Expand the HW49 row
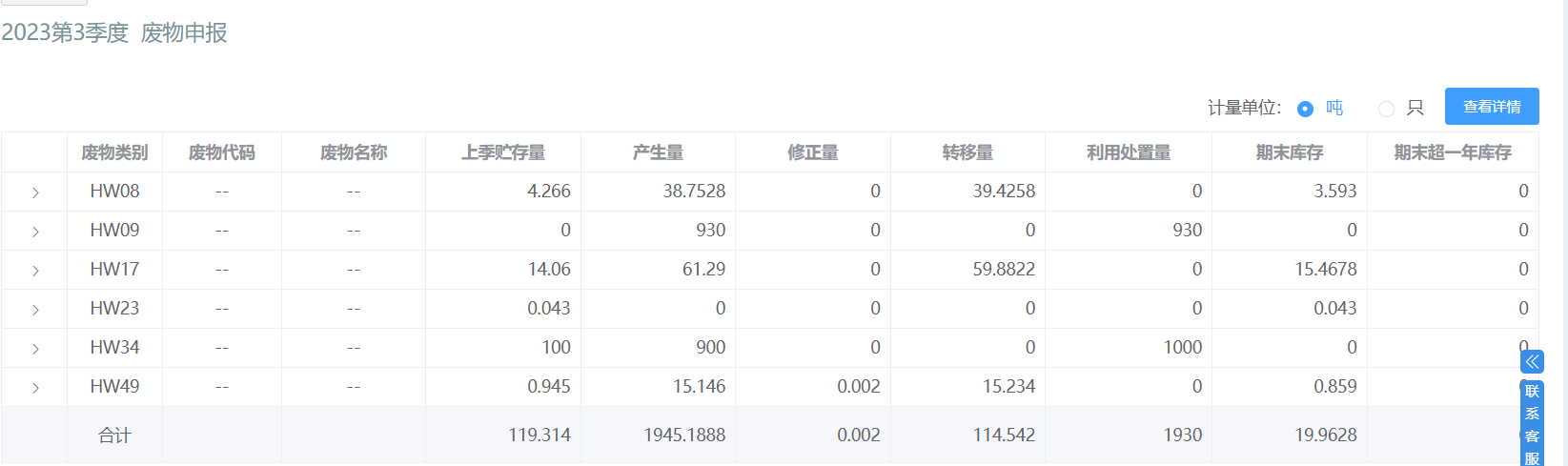1568x466 pixels. (35, 388)
